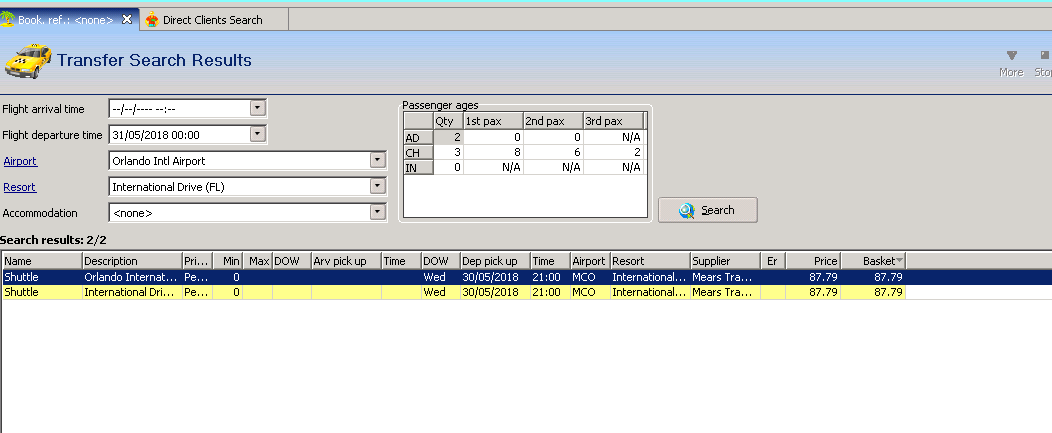Click MCO airport in yellow row

click(584, 292)
